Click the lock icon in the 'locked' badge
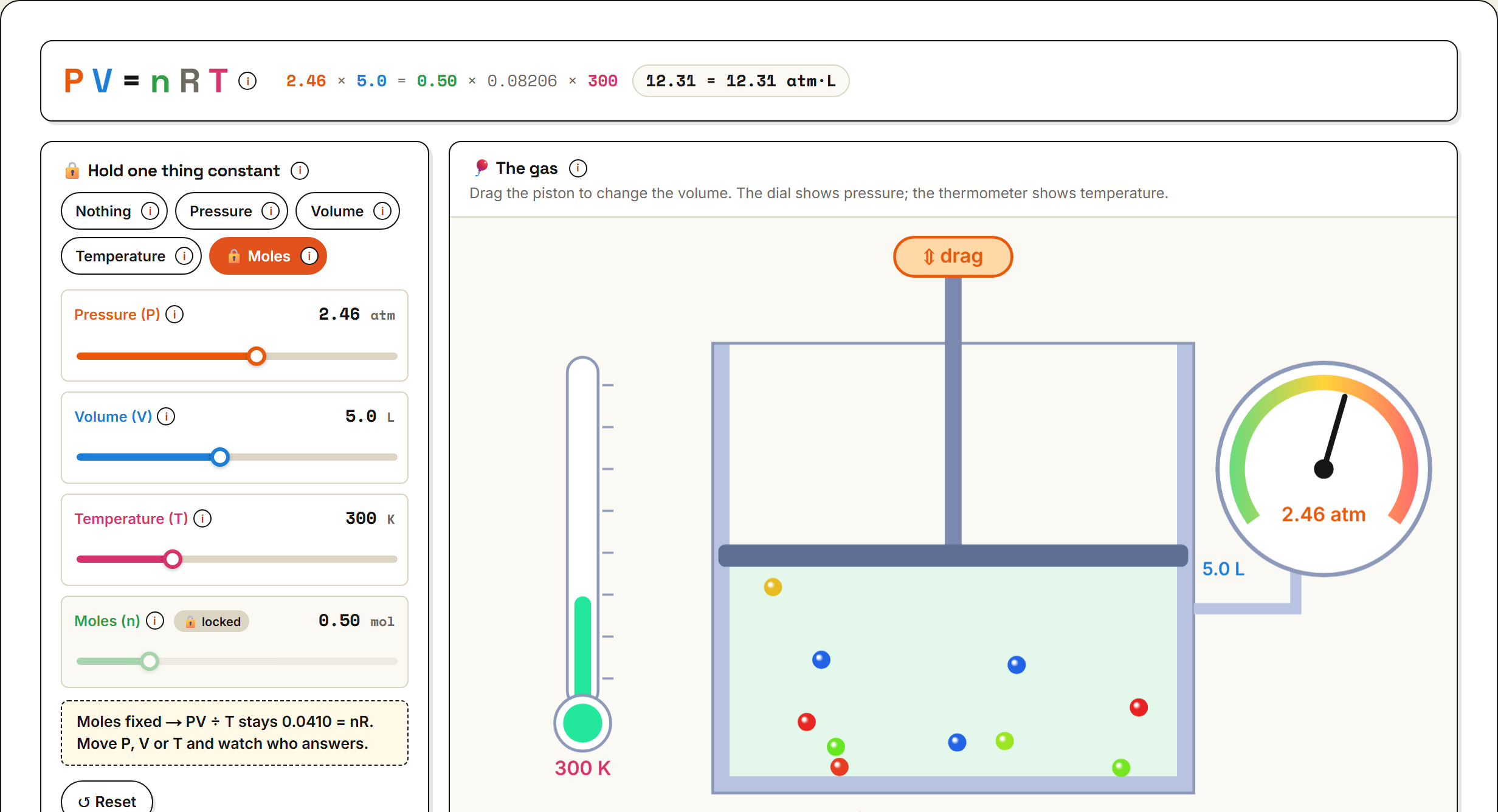The image size is (1498, 812). click(190, 621)
